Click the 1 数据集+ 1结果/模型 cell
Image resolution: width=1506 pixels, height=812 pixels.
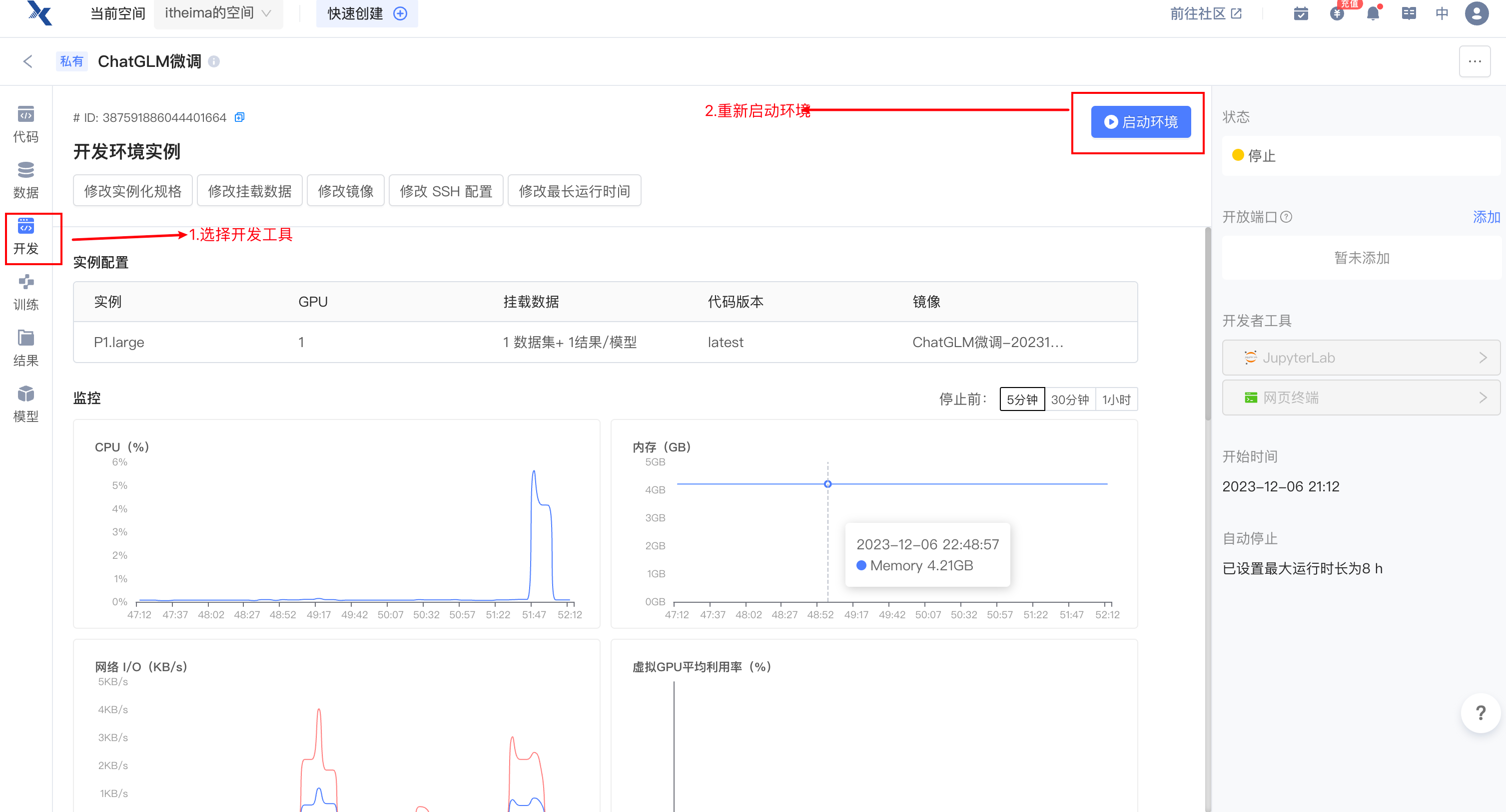pos(570,342)
